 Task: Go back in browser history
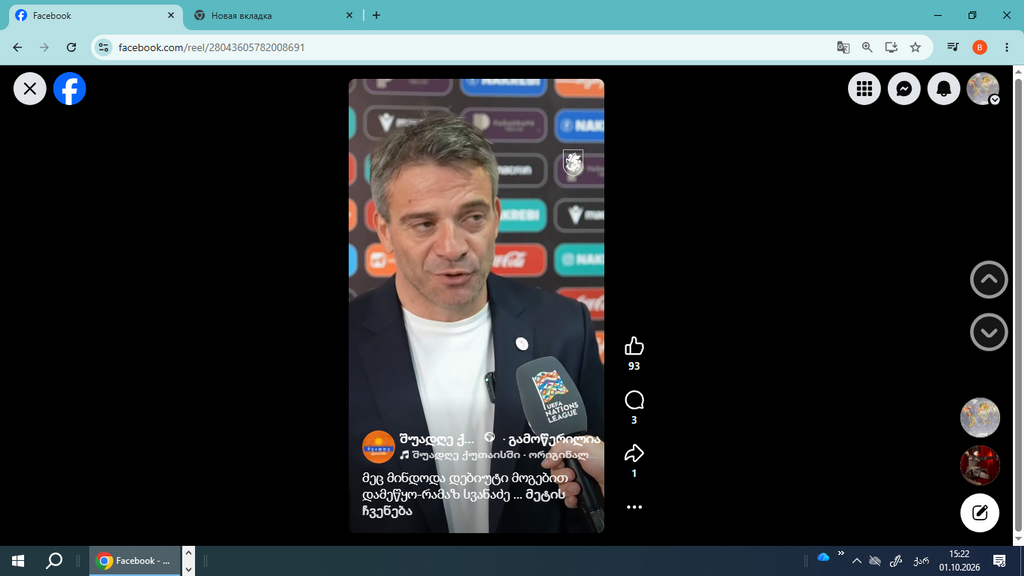pos(18,47)
